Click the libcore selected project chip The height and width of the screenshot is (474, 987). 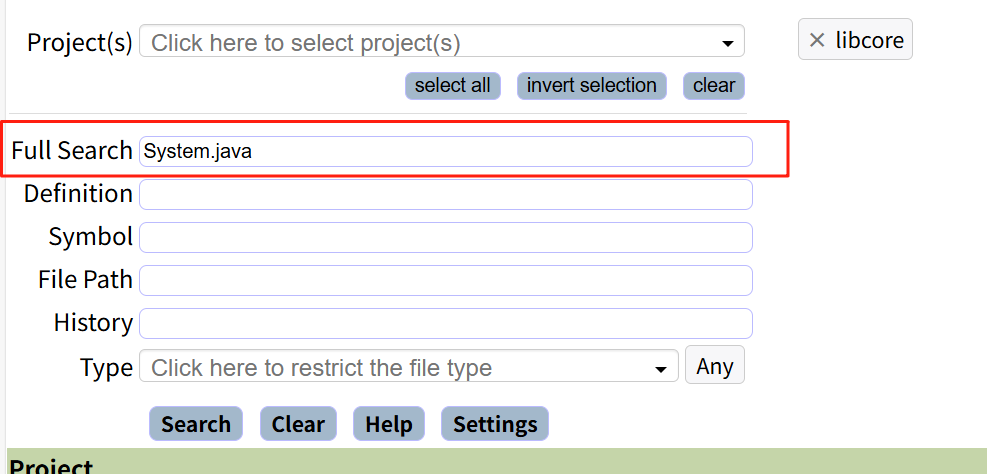point(869,40)
